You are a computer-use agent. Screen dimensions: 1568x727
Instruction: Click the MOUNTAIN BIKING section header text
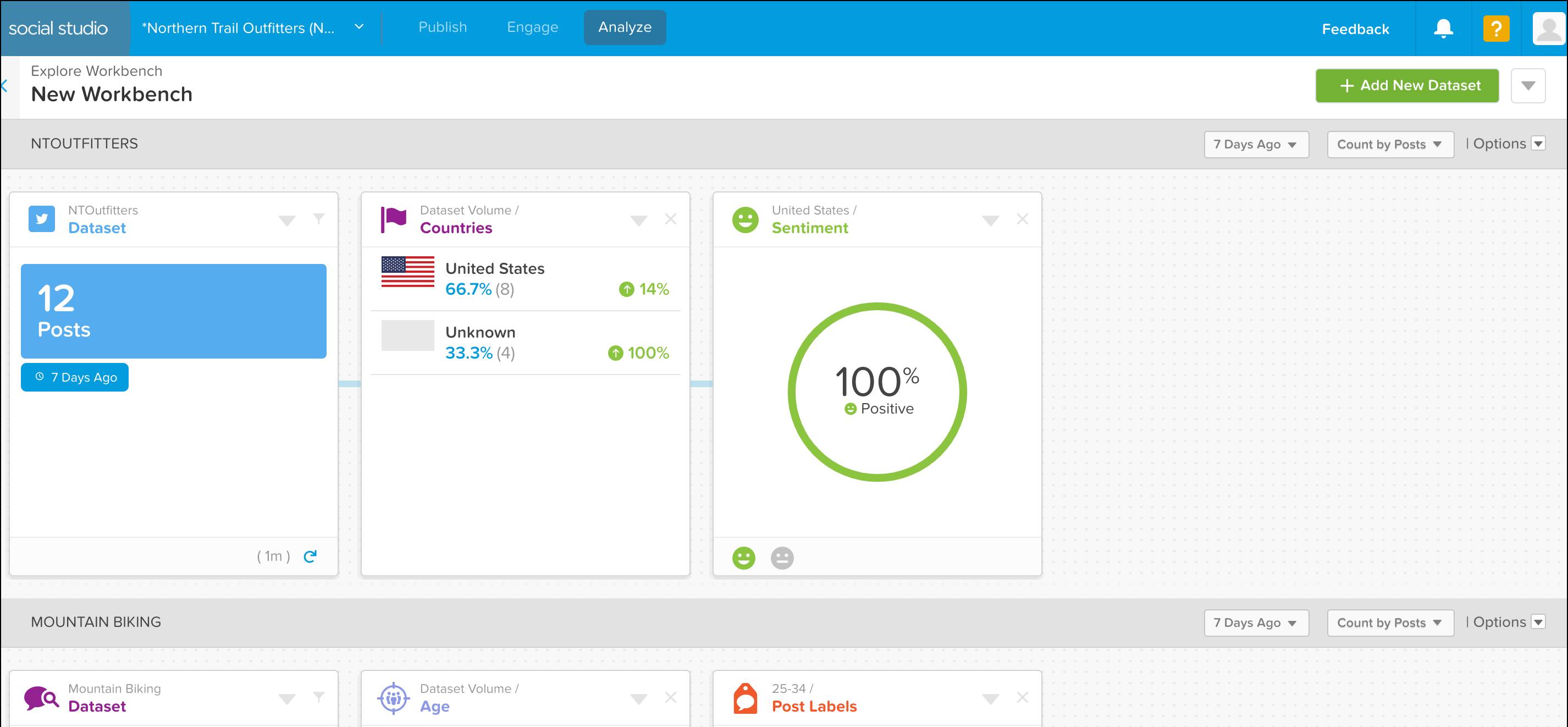coord(96,623)
